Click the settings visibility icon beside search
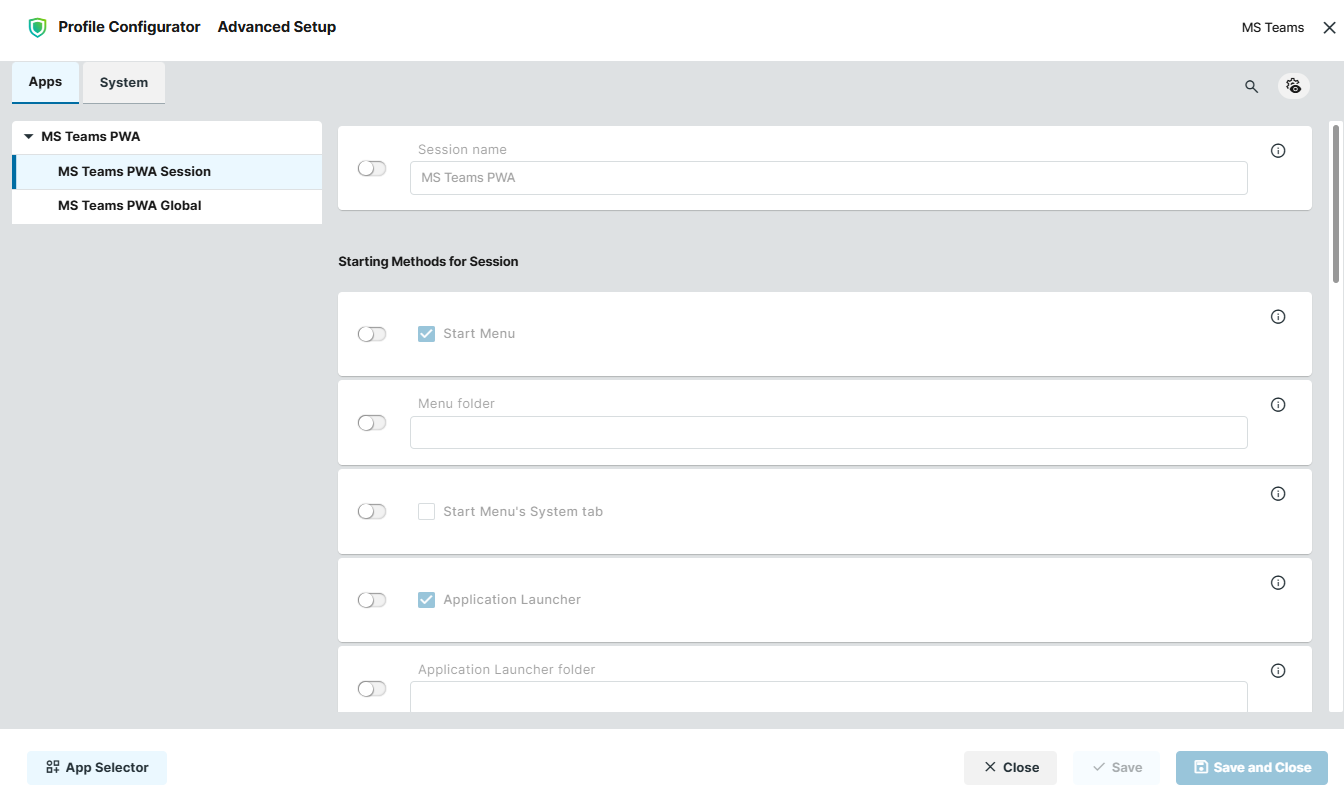 (1294, 86)
